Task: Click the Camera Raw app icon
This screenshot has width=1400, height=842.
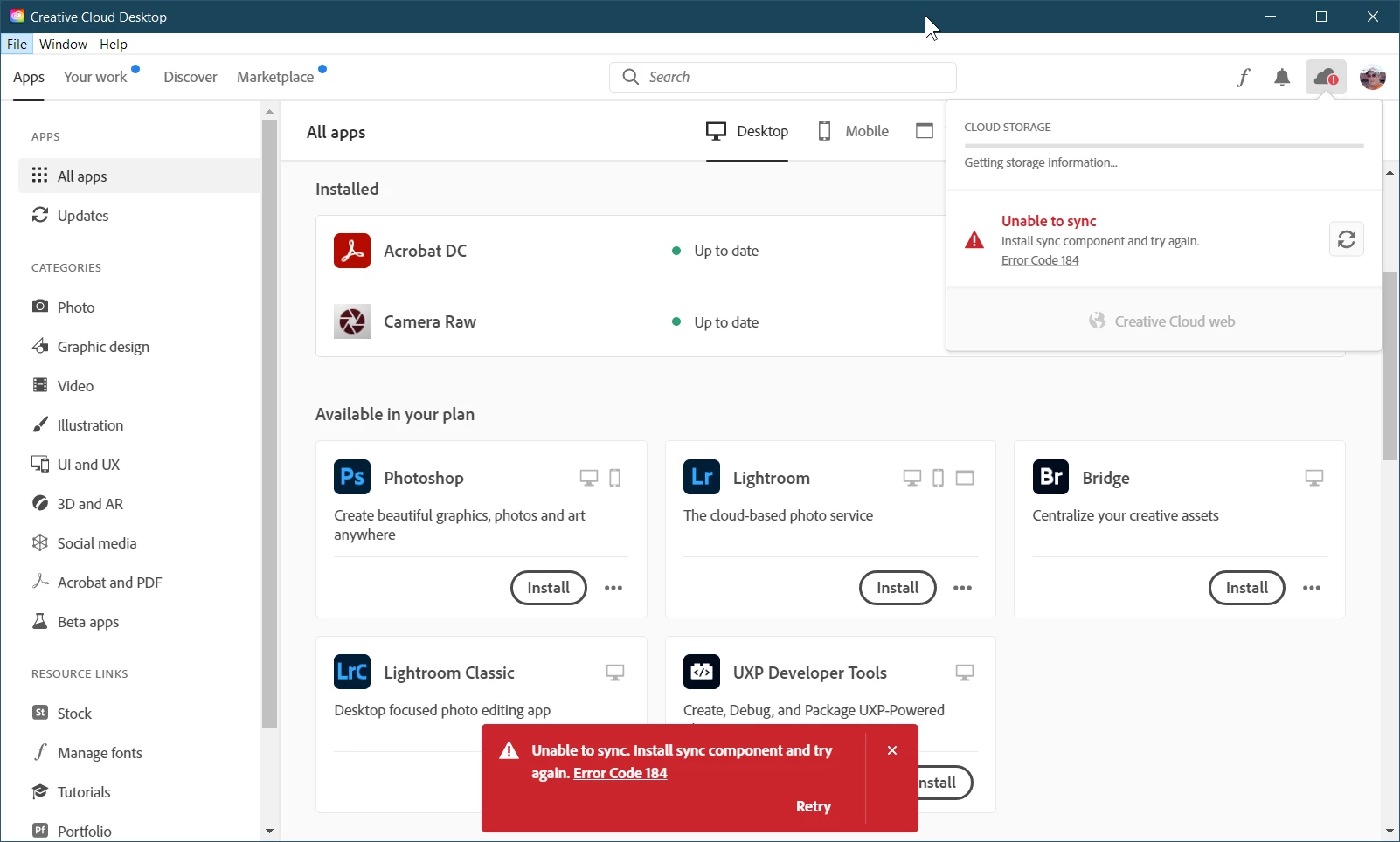Action: pos(352,321)
